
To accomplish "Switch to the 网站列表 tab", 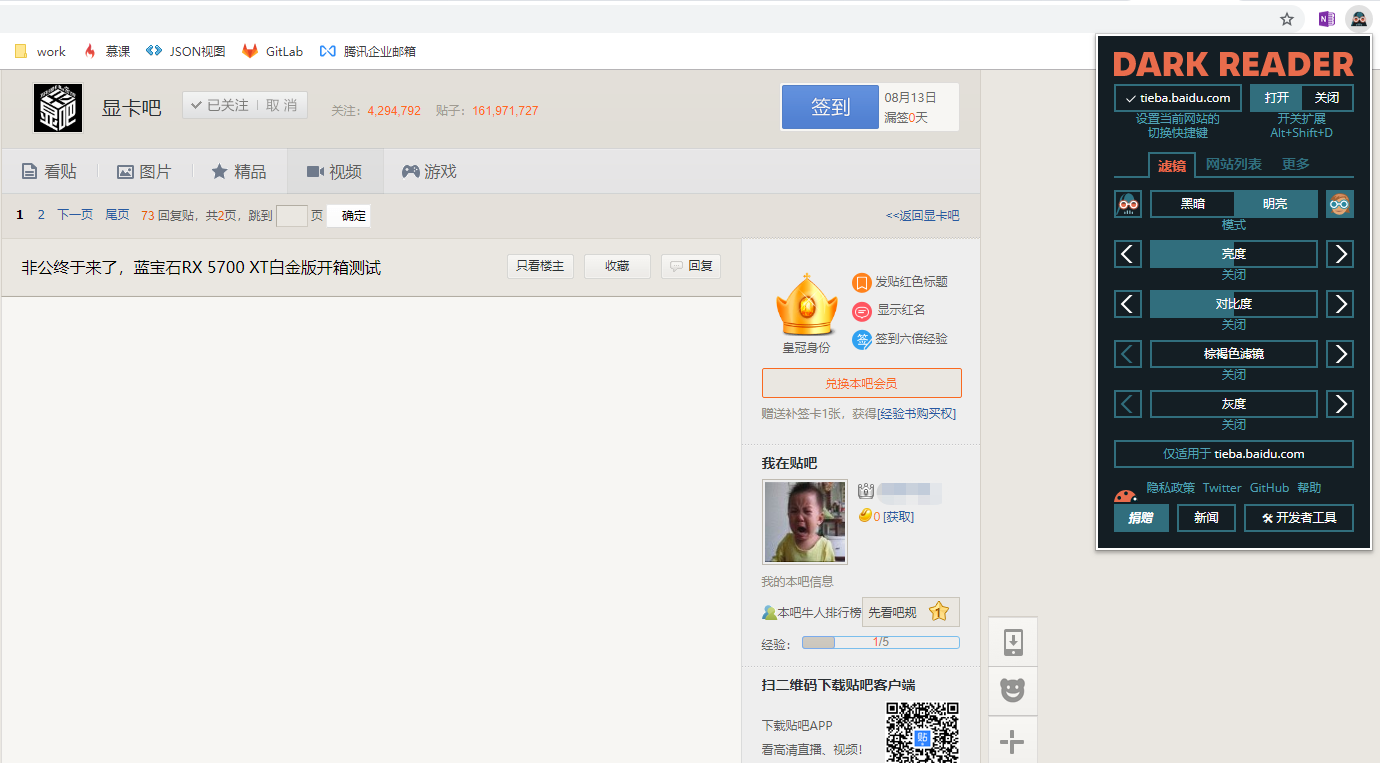I will click(x=1233, y=164).
